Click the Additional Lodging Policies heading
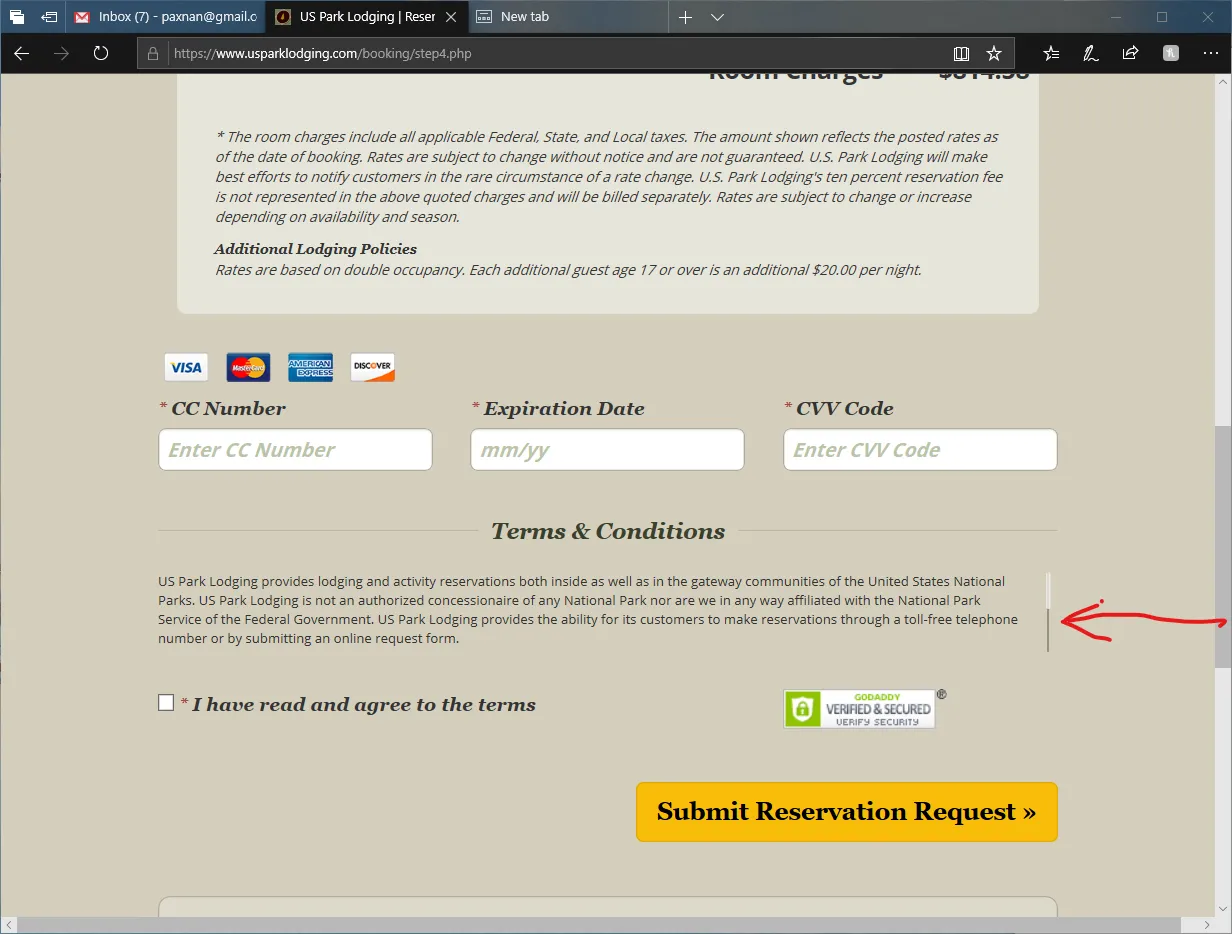 pos(315,249)
